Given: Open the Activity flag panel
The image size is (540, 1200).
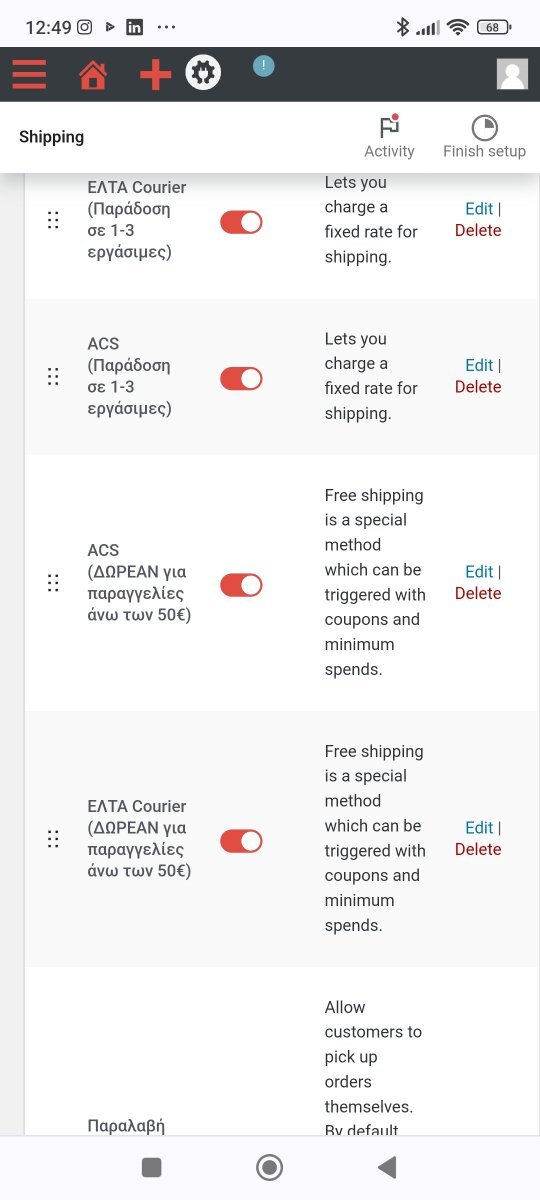Looking at the screenshot, I should [389, 137].
